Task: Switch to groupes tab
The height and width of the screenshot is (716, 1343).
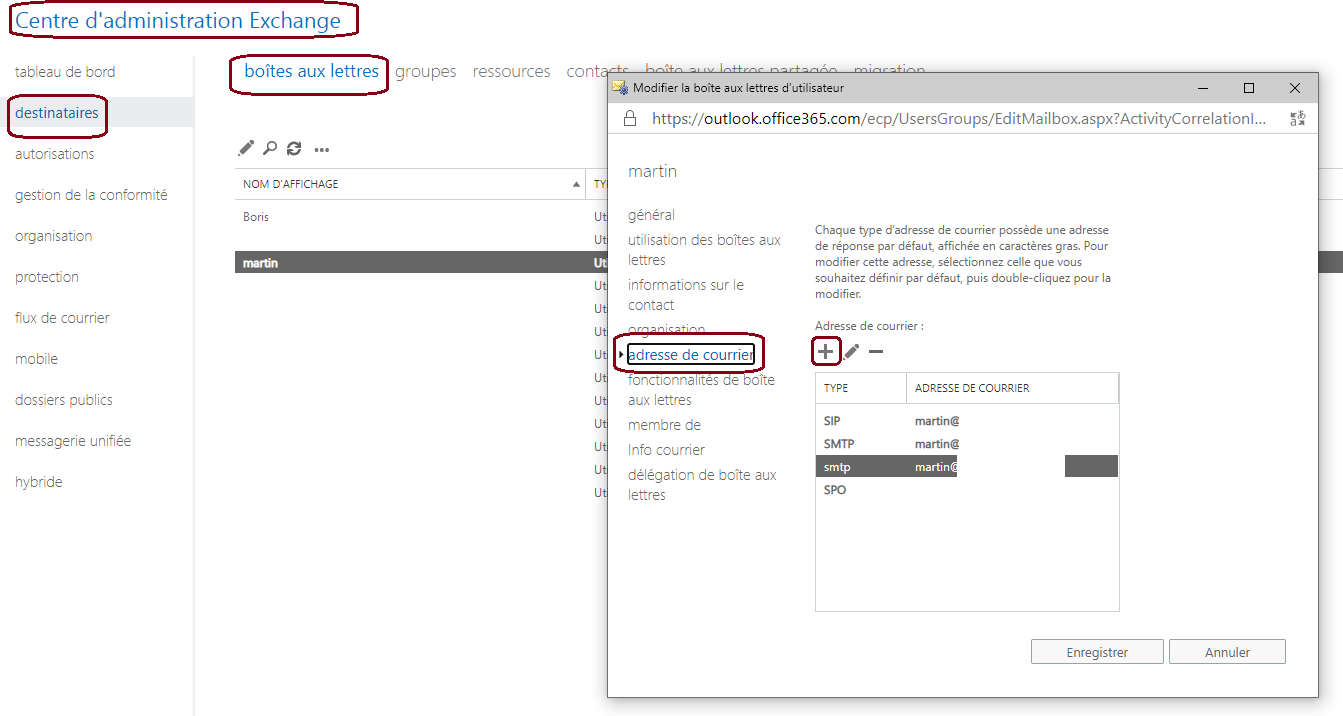Action: coord(425,71)
